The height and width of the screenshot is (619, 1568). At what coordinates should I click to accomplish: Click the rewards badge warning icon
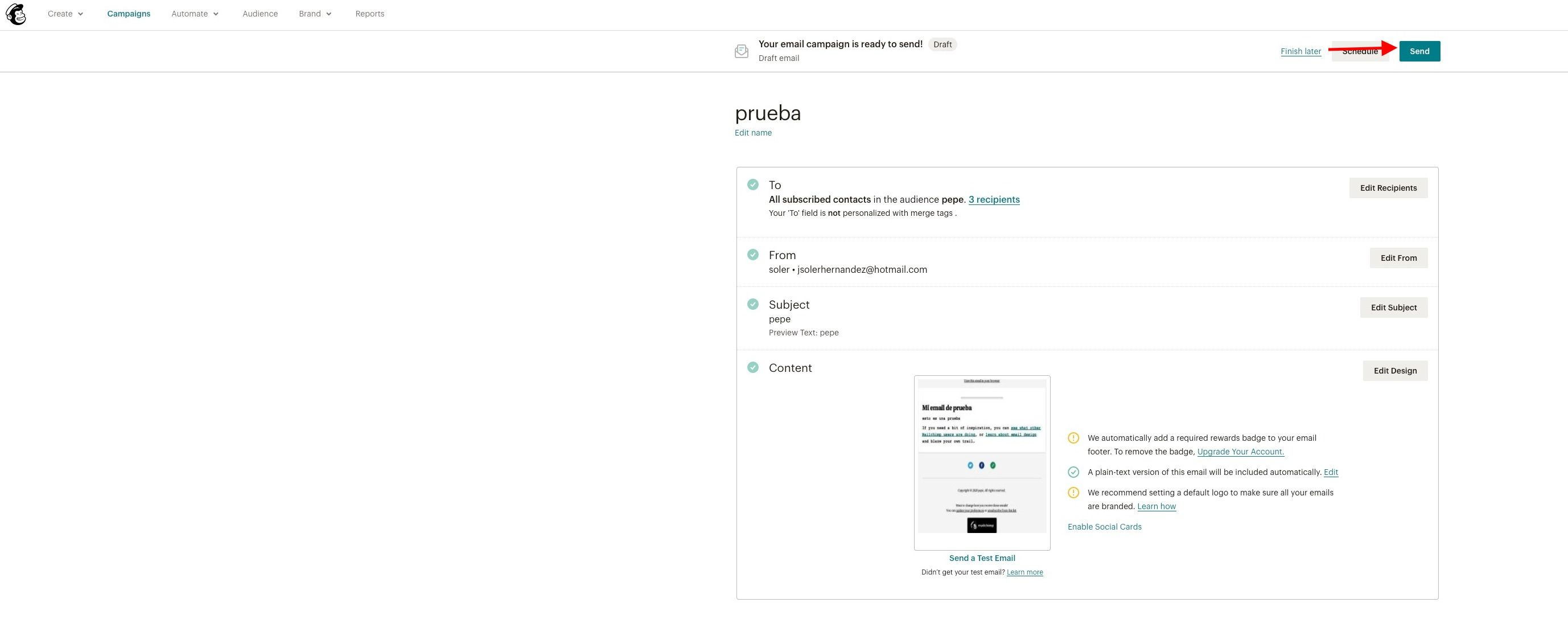pos(1074,438)
